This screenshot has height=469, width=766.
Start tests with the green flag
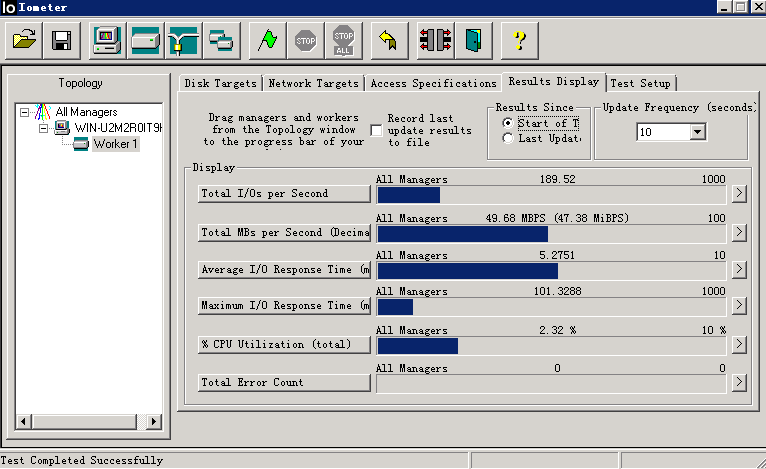pyautogui.click(x=267, y=41)
